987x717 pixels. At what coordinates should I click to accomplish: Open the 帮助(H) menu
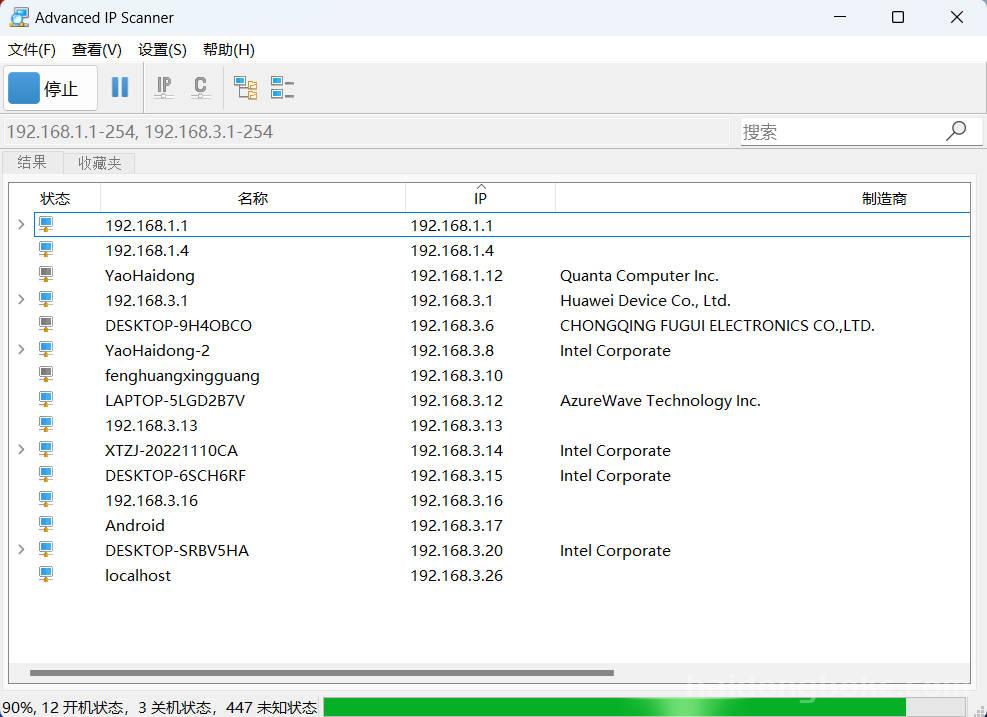228,50
